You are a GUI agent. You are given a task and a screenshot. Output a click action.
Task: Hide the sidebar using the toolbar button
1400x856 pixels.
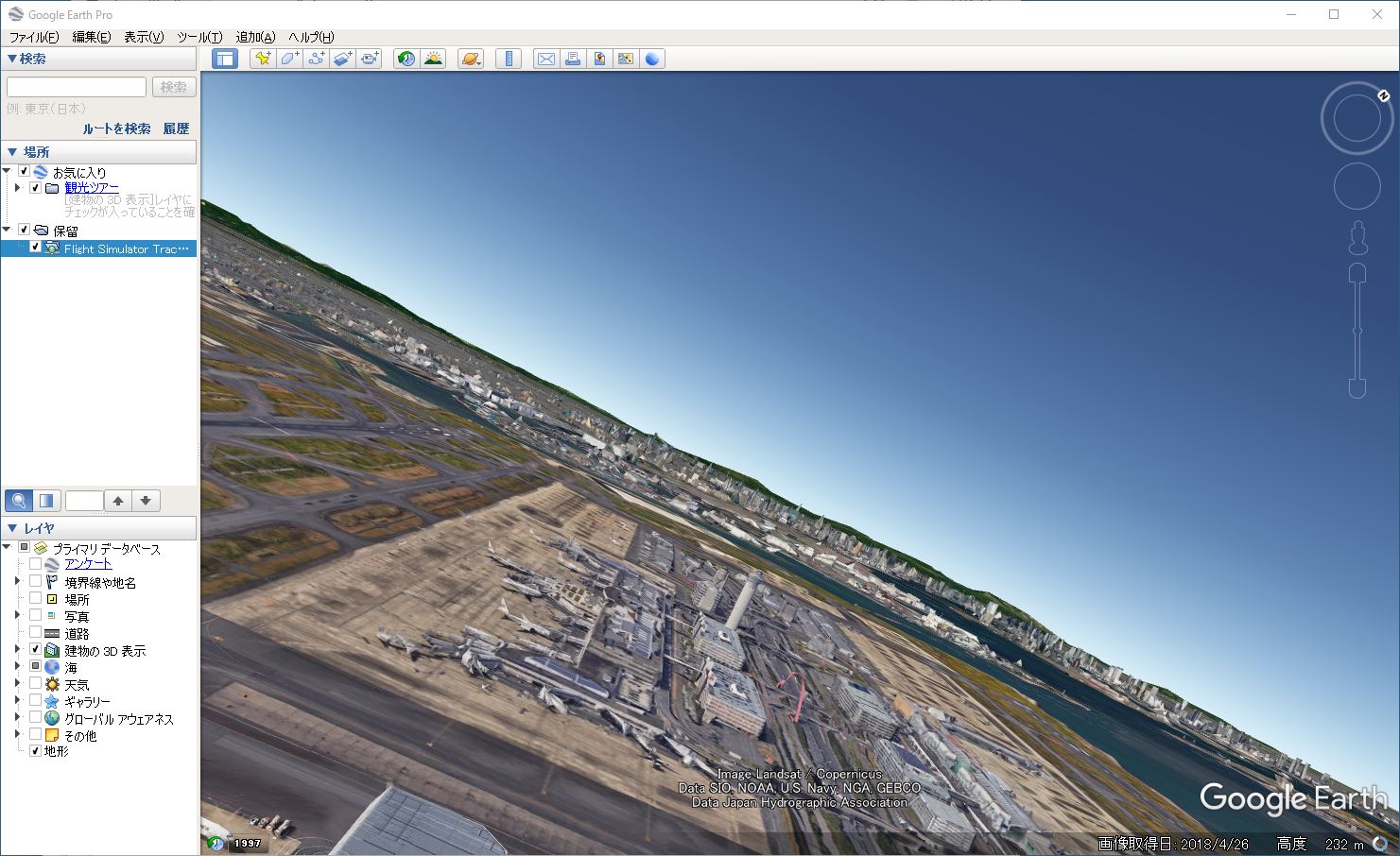point(224,59)
